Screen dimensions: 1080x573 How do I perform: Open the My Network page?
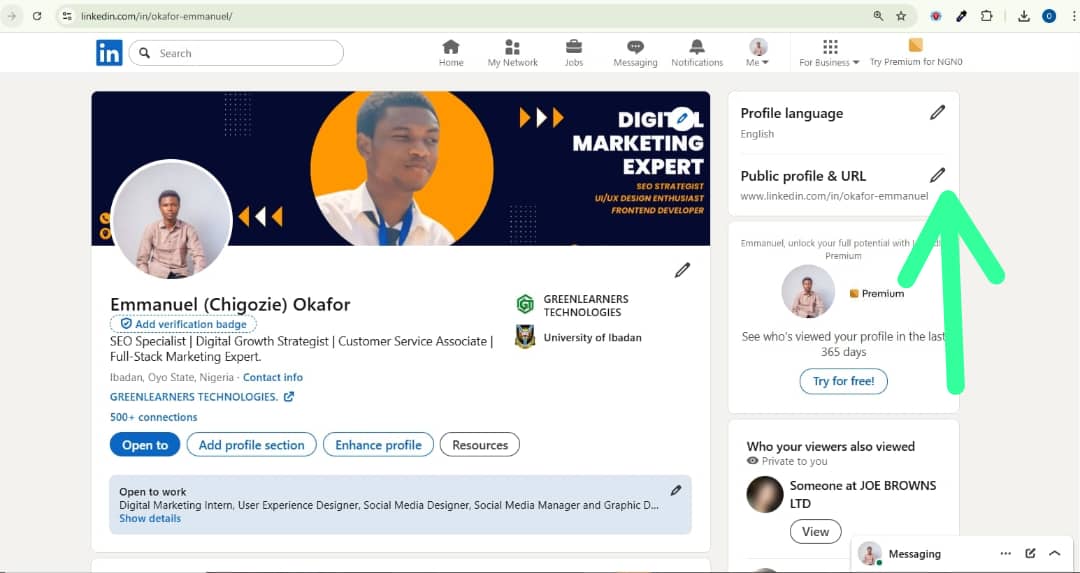[512, 53]
